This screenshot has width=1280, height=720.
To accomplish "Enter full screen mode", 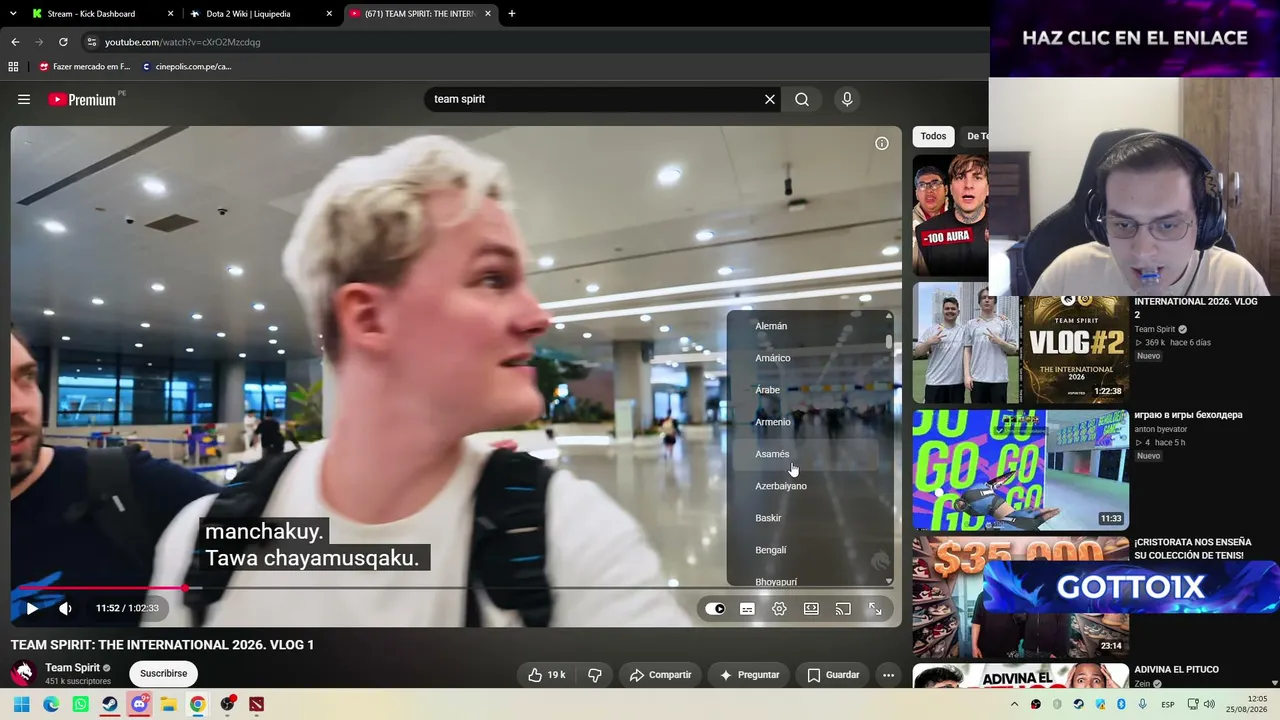I will pos(875,608).
